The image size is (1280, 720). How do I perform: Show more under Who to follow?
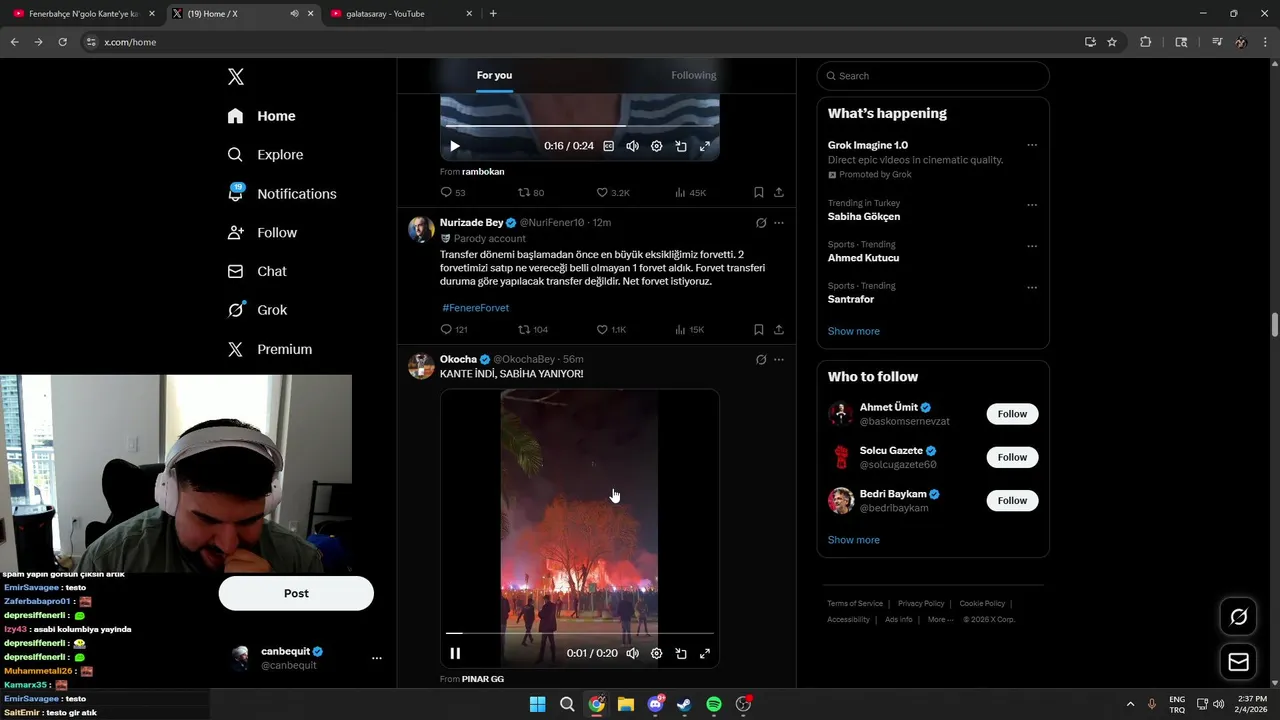pos(854,540)
